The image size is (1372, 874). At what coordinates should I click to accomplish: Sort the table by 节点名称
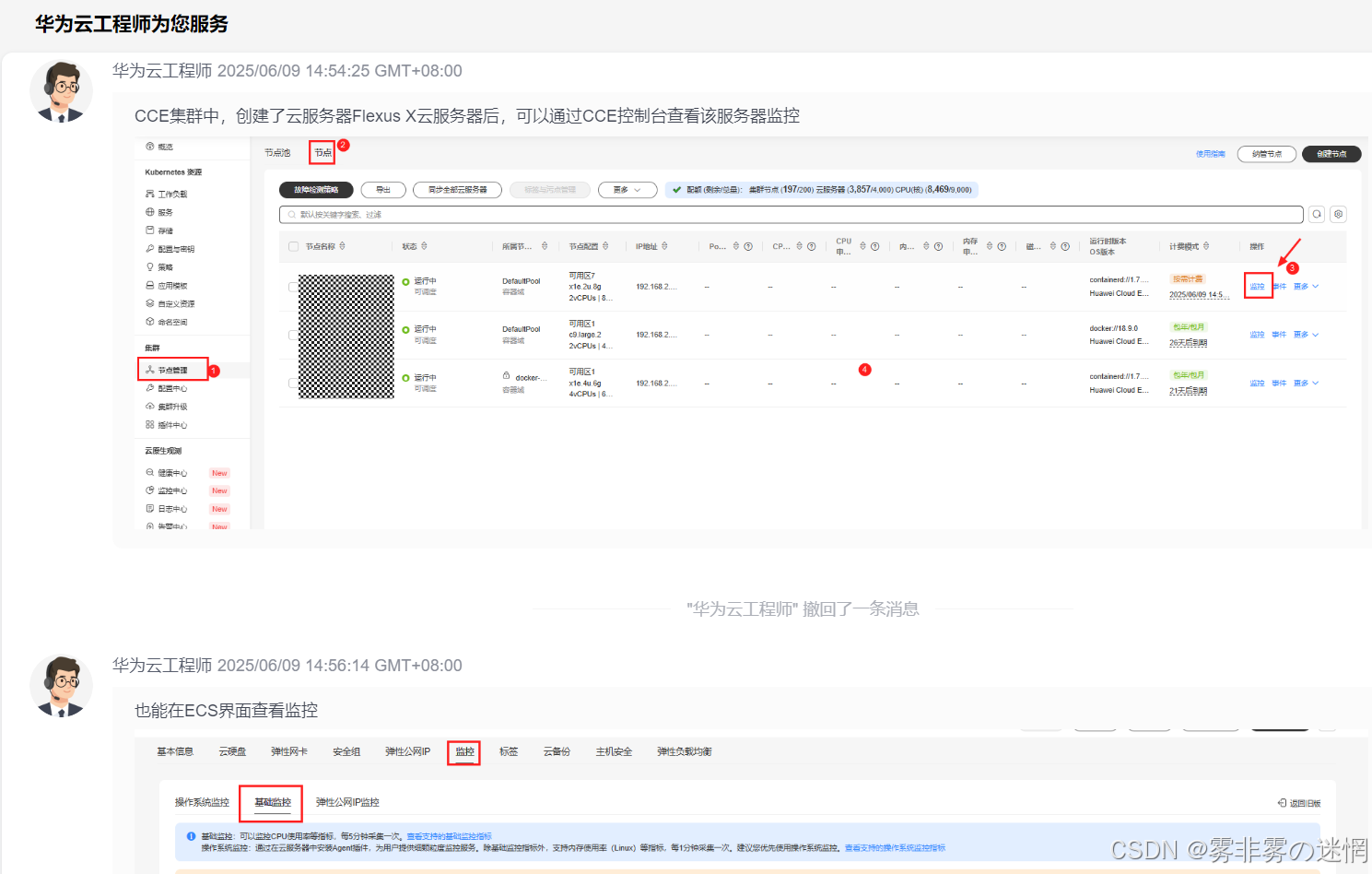pyautogui.click(x=342, y=246)
